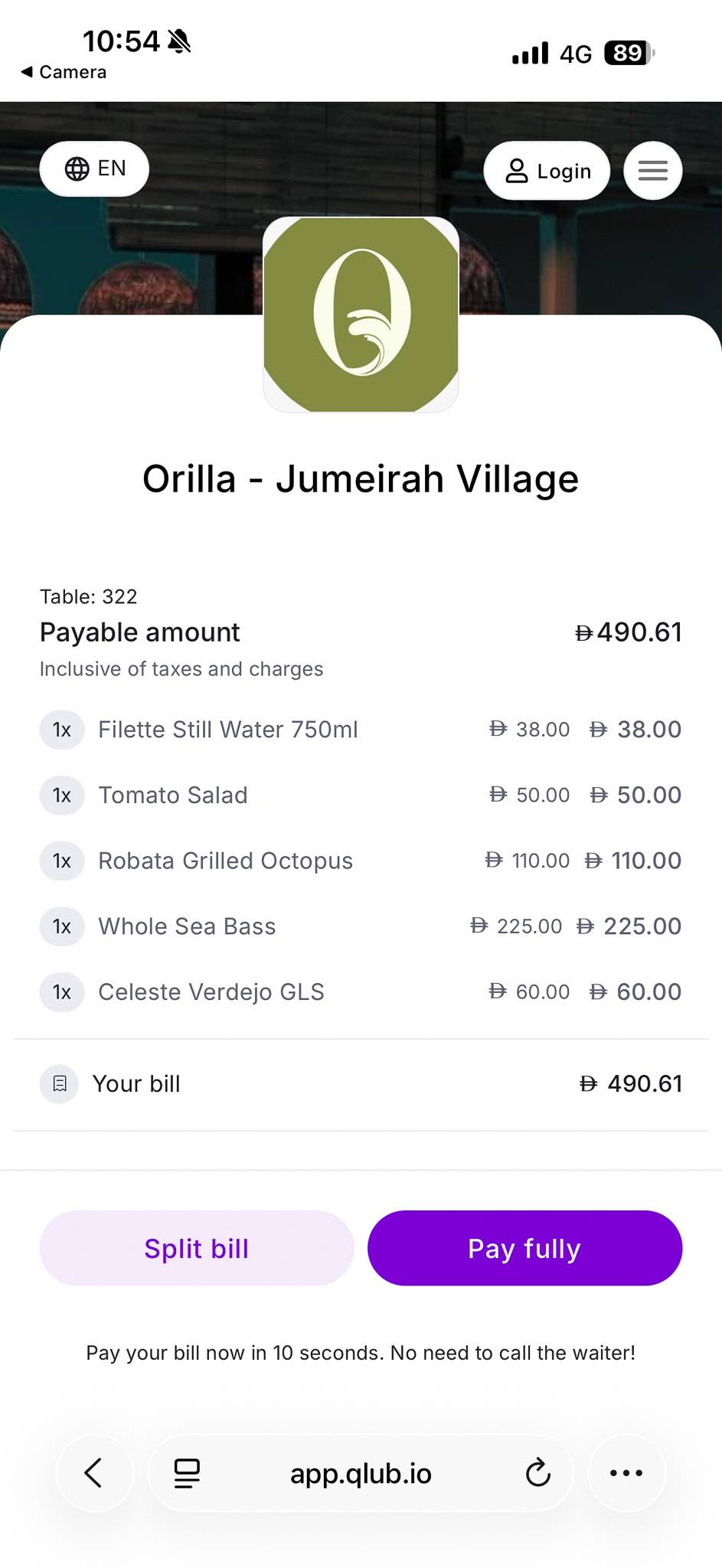Tap the browser back arrow
Screen dimensions: 722x1568
click(x=93, y=1472)
